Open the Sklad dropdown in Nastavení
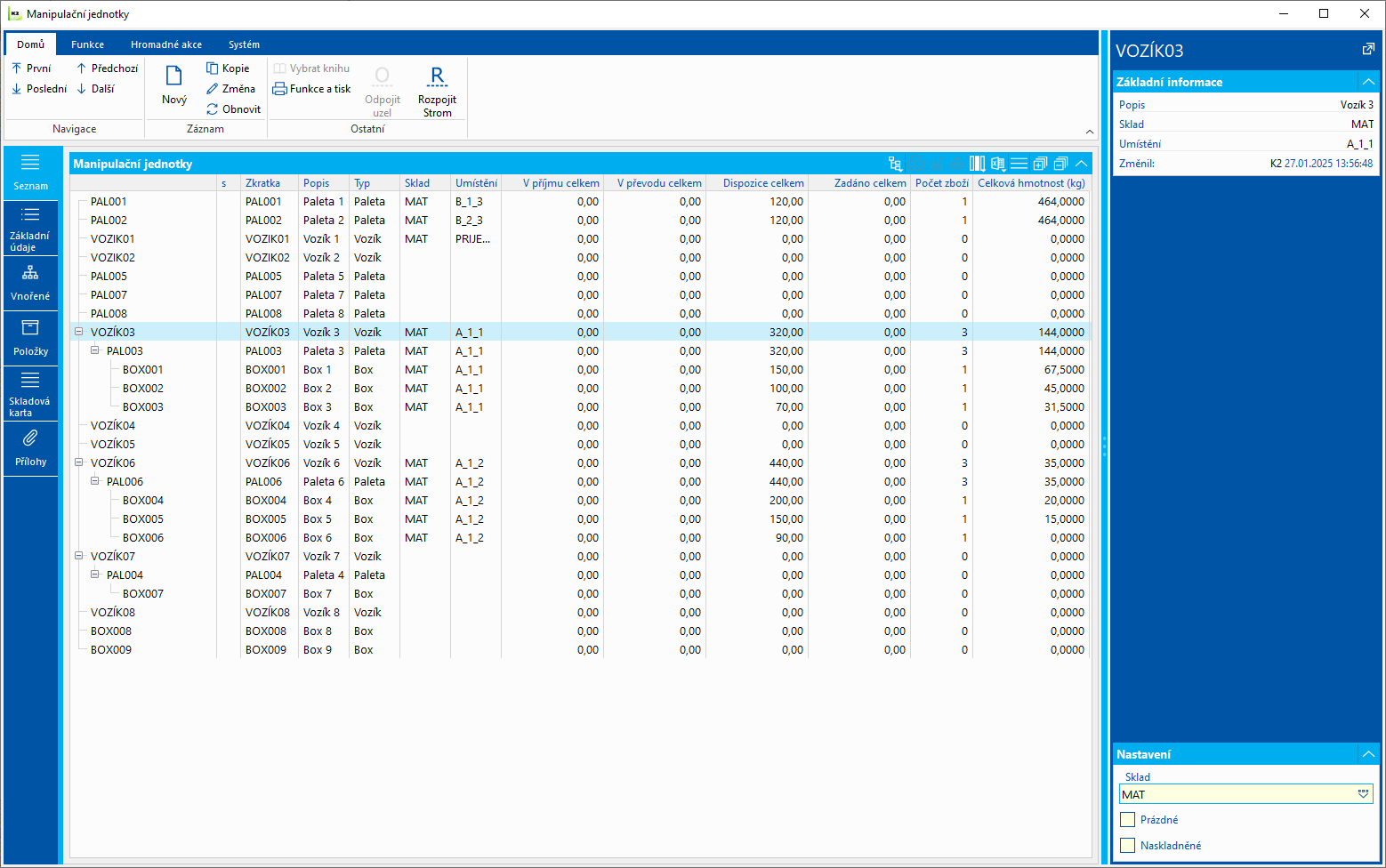The height and width of the screenshot is (868, 1386). point(1363,794)
